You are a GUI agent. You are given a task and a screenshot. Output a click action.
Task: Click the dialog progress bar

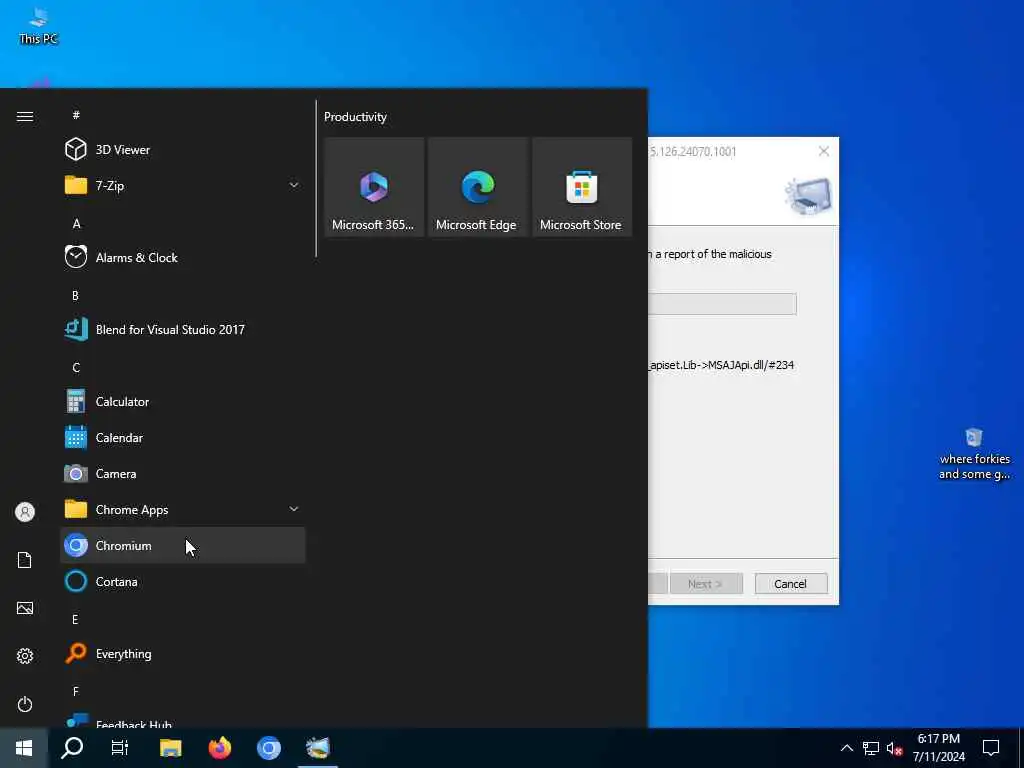[722, 304]
